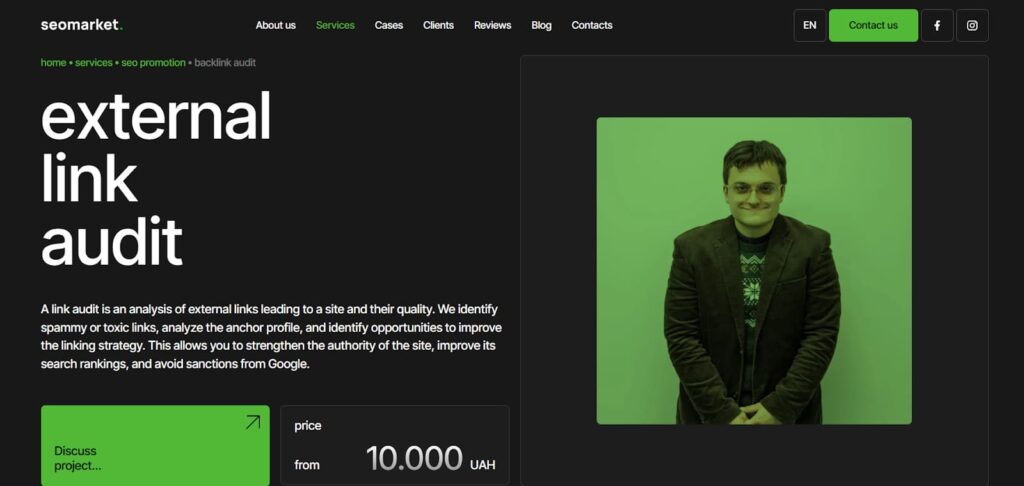The image size is (1024, 486).
Task: Click the man's photo on green background
Action: click(x=754, y=271)
